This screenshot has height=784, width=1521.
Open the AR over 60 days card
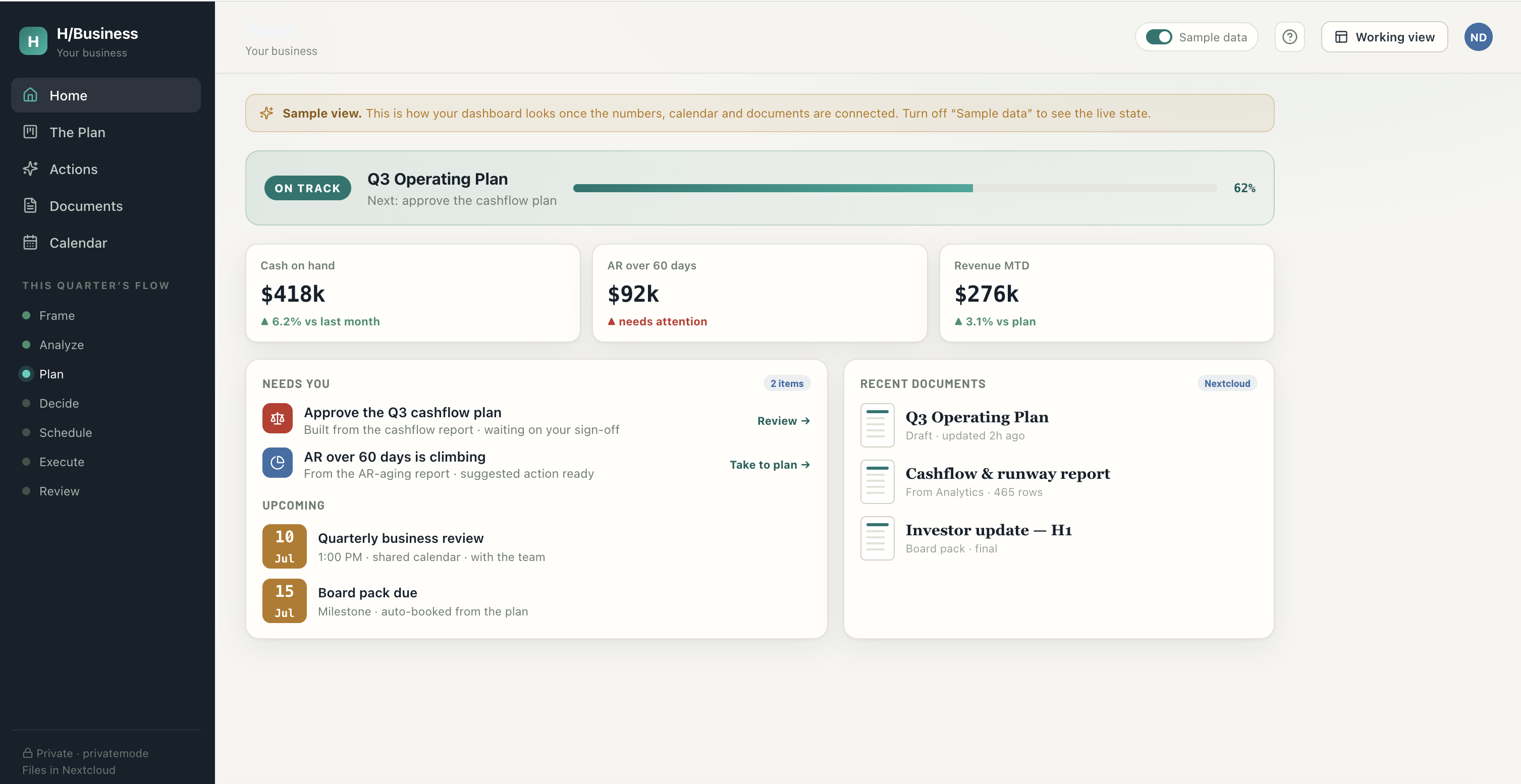coord(759,293)
